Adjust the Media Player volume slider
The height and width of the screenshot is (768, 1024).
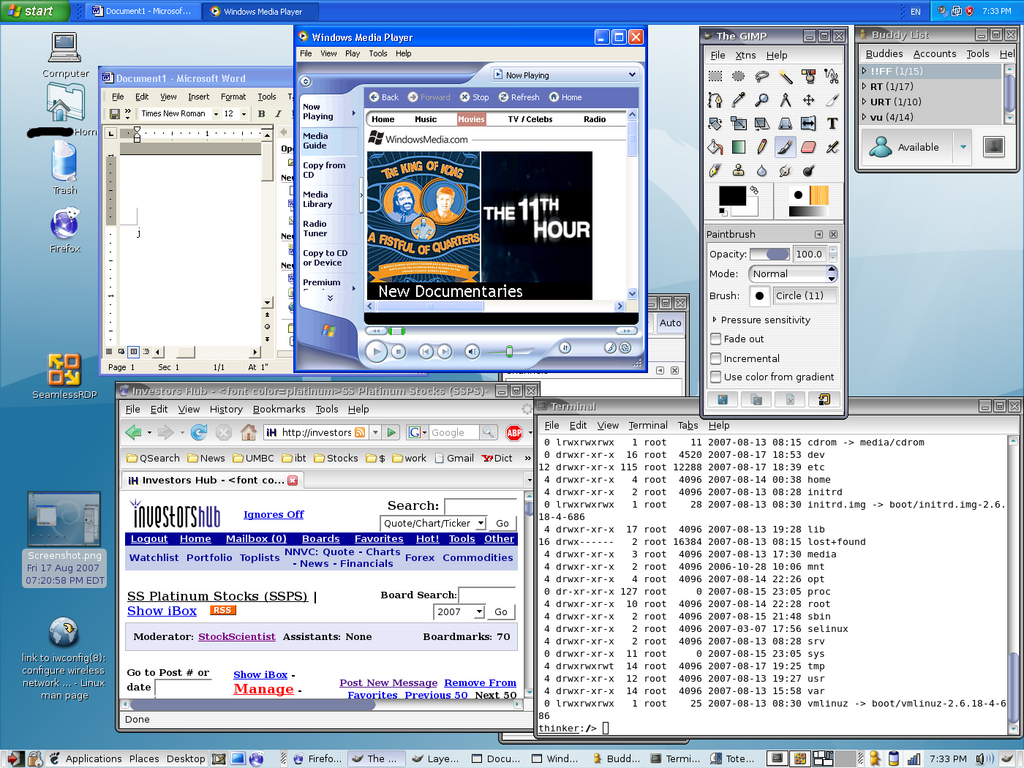509,351
